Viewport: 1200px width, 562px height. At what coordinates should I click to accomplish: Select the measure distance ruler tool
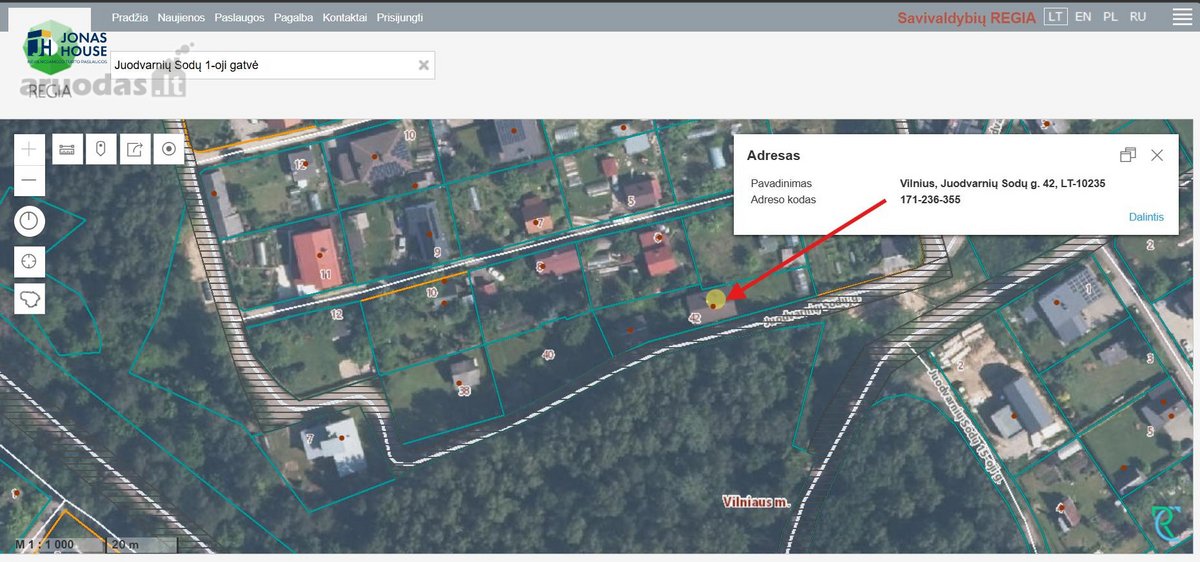click(x=66, y=149)
